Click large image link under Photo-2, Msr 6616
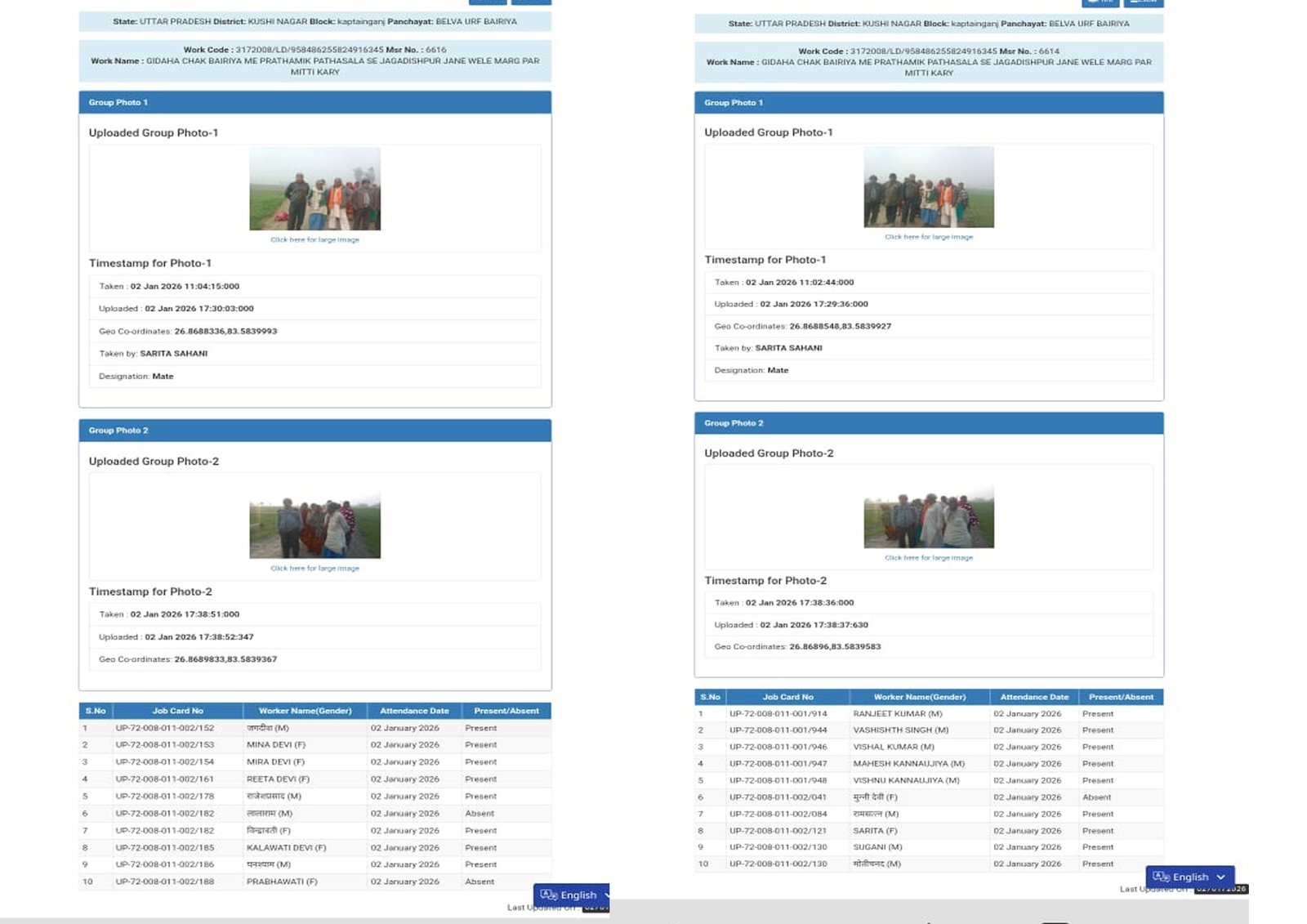This screenshot has width=1307, height=924. click(x=314, y=569)
